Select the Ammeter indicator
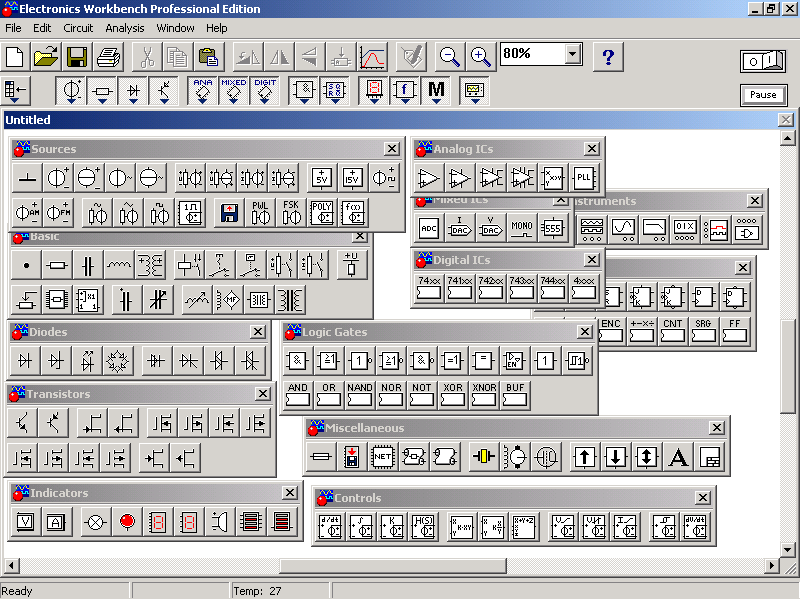This screenshot has width=800, height=600. point(56,522)
